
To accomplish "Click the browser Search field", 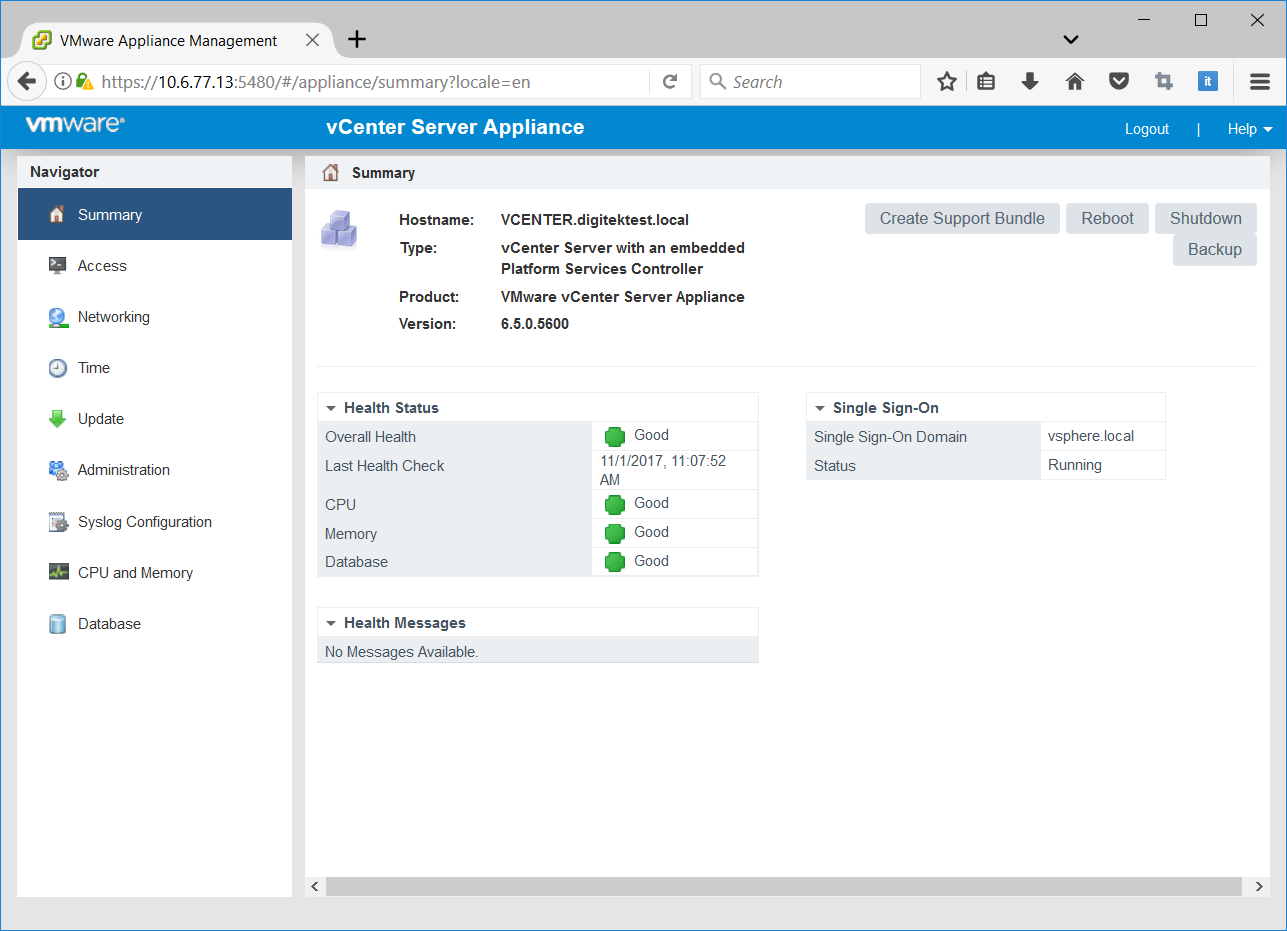I will click(x=810, y=82).
